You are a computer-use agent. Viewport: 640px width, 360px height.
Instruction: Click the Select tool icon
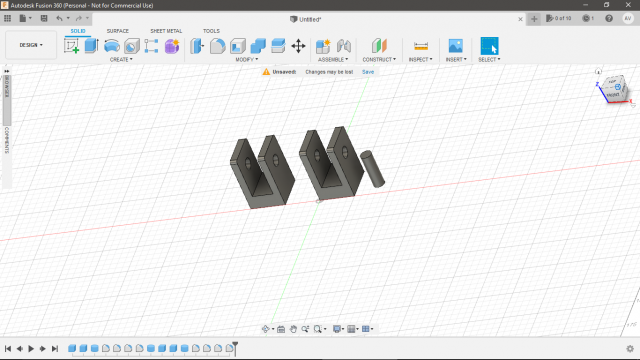(489, 46)
